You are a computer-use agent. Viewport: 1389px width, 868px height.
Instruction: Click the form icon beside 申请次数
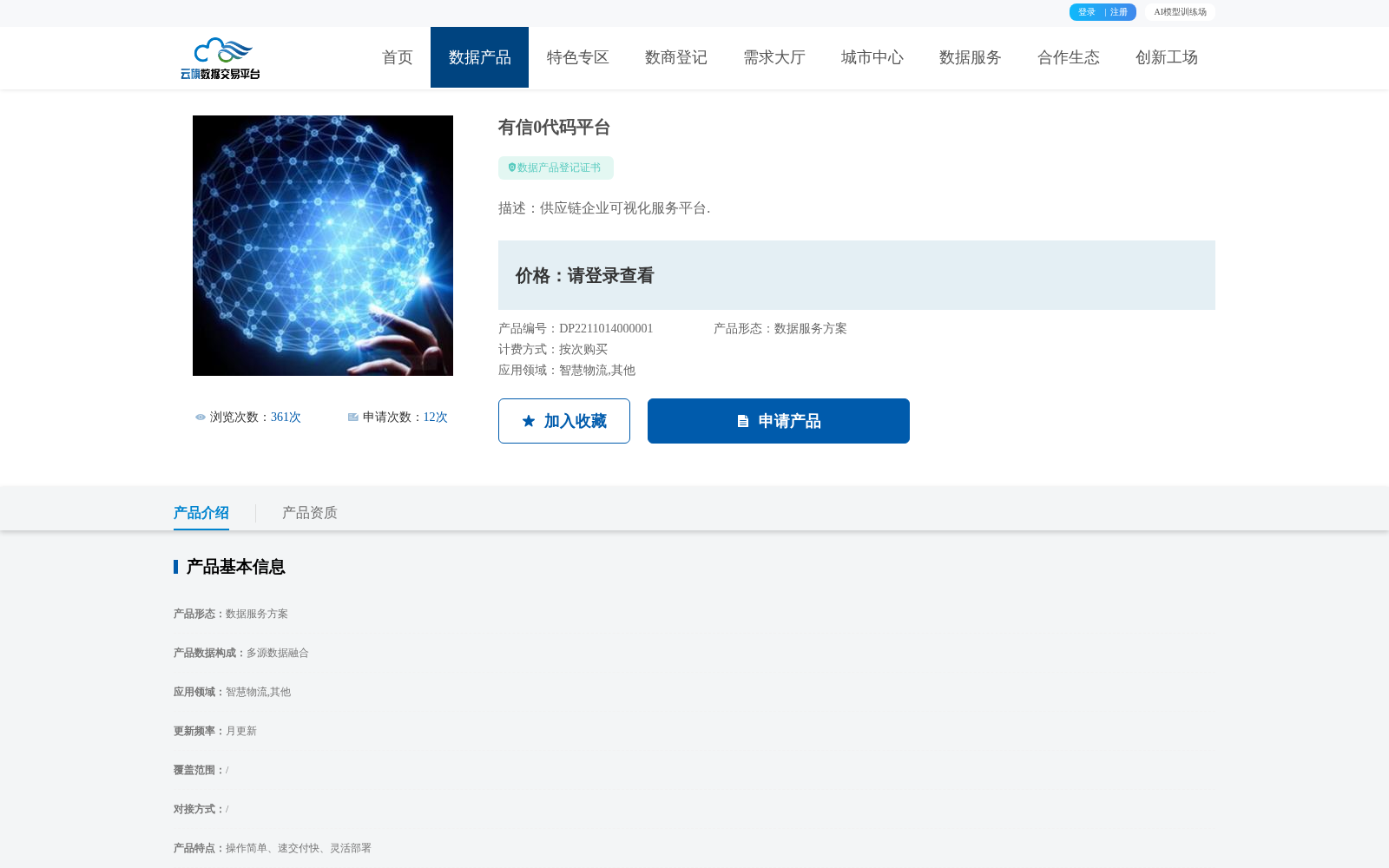[x=353, y=418]
